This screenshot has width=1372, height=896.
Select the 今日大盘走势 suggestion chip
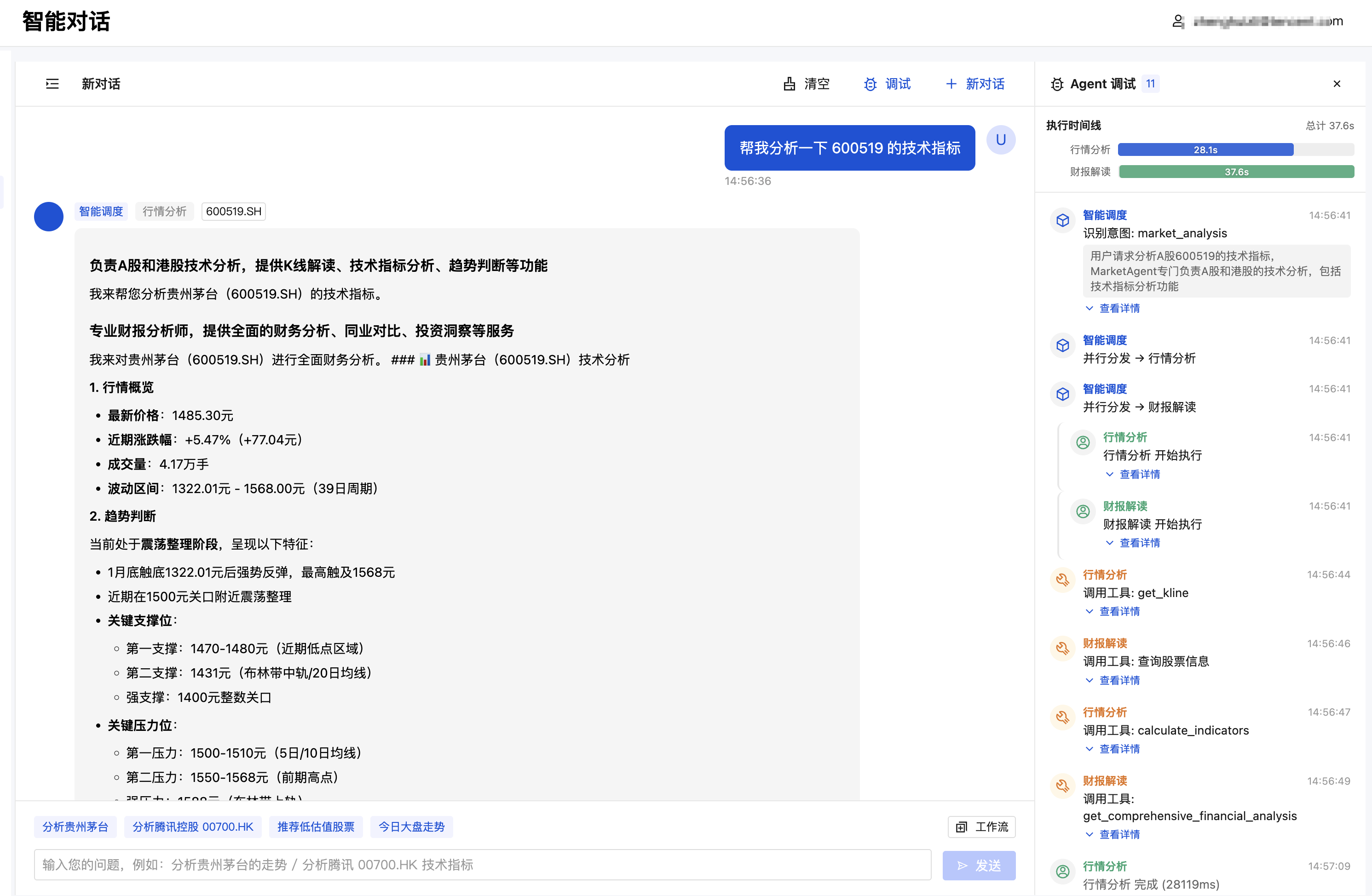(x=412, y=827)
